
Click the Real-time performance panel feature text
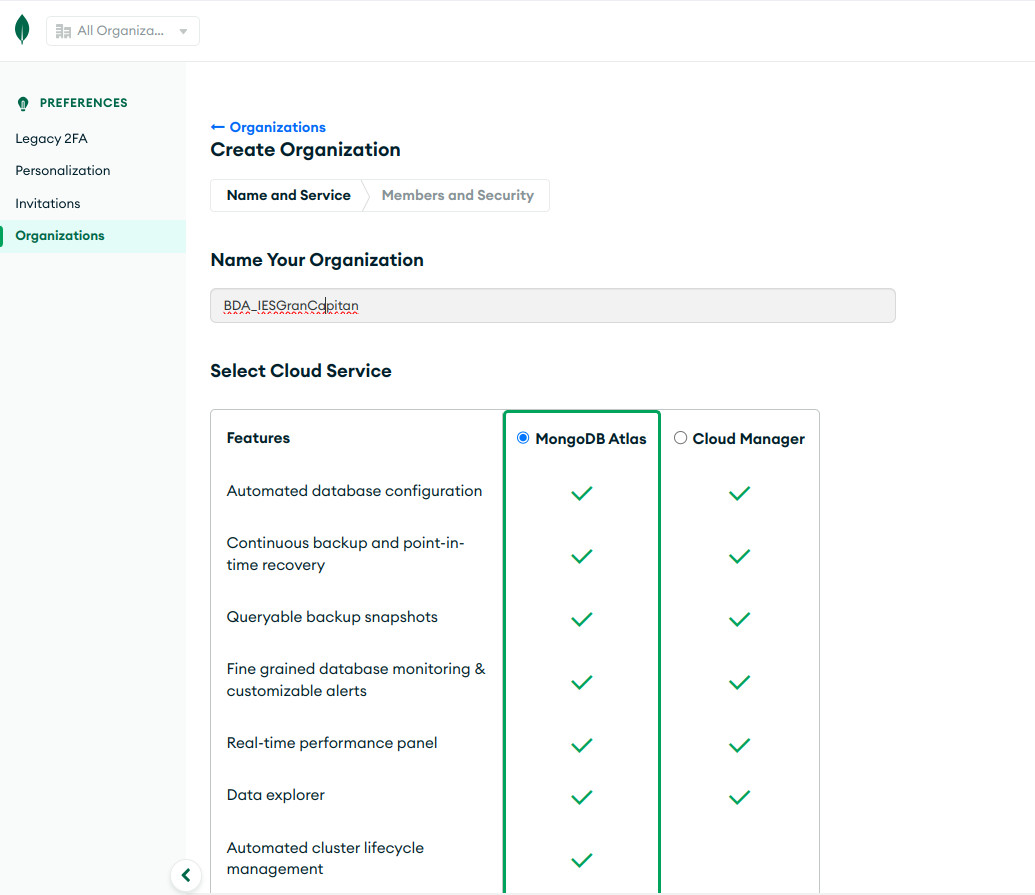click(x=332, y=743)
